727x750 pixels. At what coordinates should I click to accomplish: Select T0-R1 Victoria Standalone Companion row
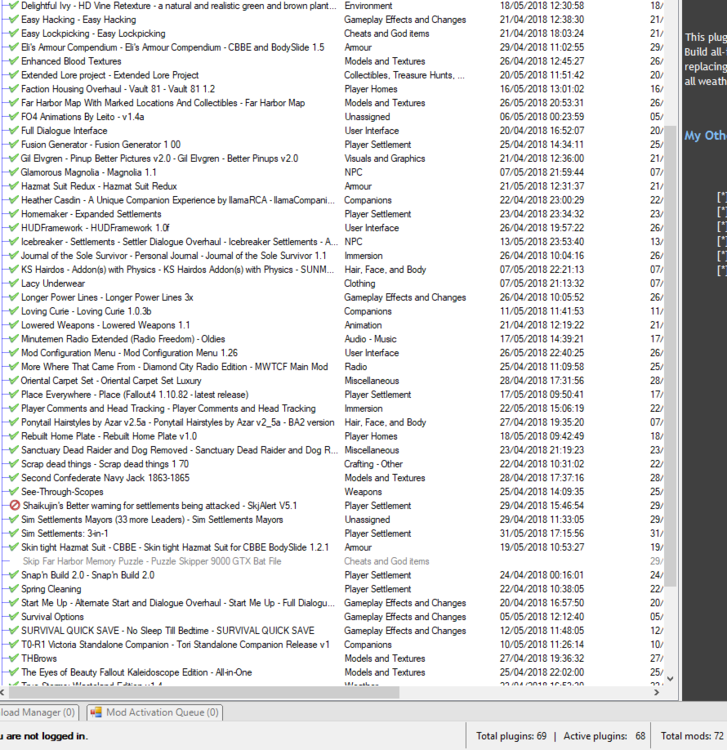(332, 644)
